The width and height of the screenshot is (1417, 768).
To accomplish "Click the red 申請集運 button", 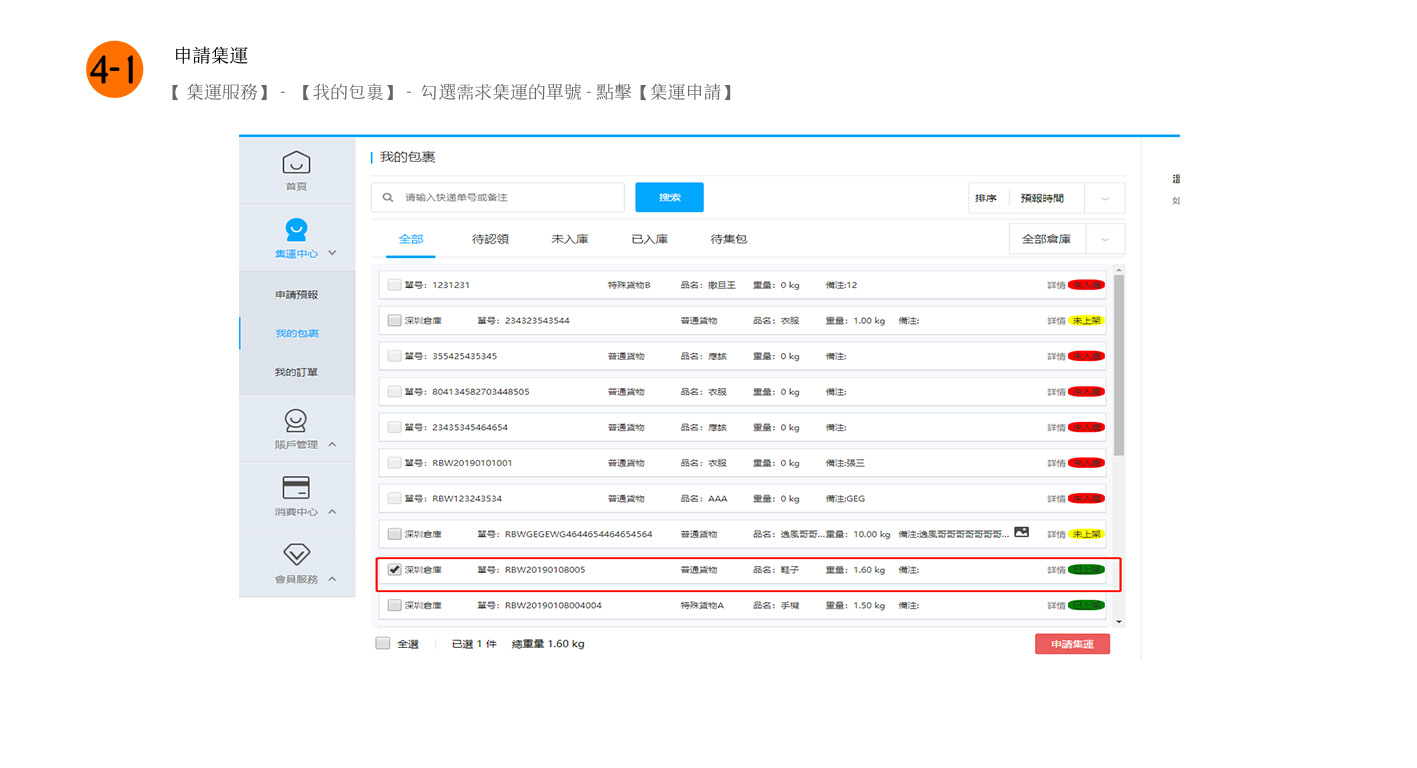I will [x=1072, y=644].
